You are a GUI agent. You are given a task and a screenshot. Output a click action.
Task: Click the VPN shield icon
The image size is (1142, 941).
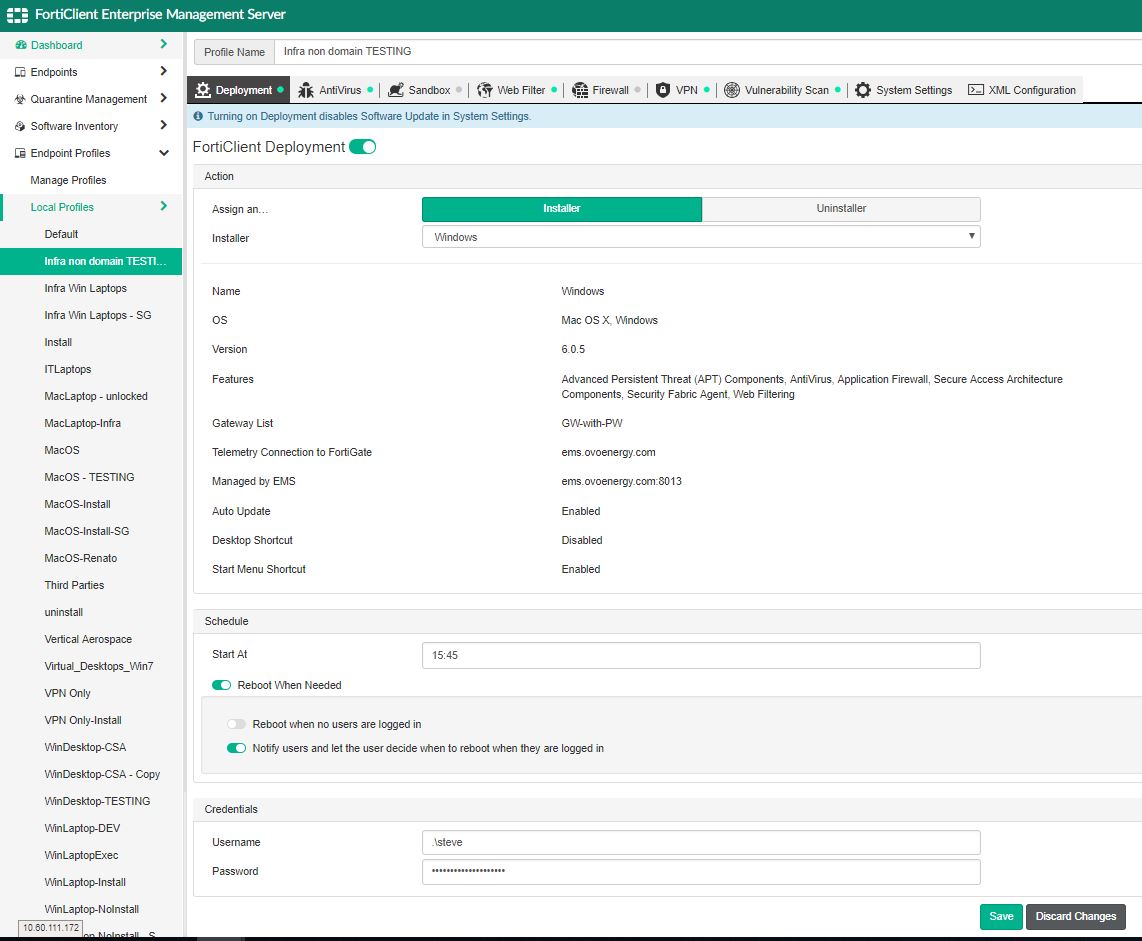[x=663, y=90]
